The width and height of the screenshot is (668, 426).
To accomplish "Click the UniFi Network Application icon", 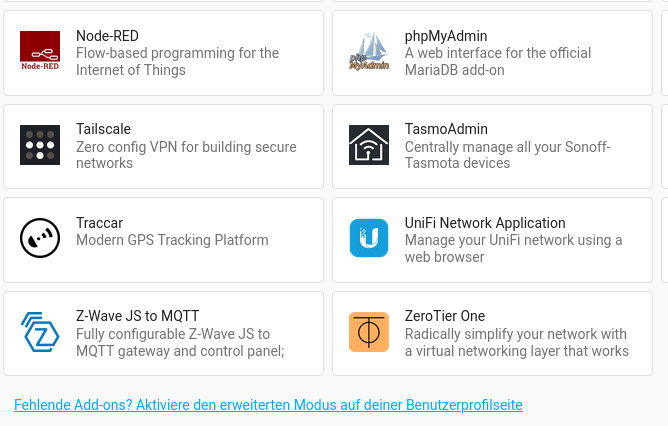I will point(368,238).
